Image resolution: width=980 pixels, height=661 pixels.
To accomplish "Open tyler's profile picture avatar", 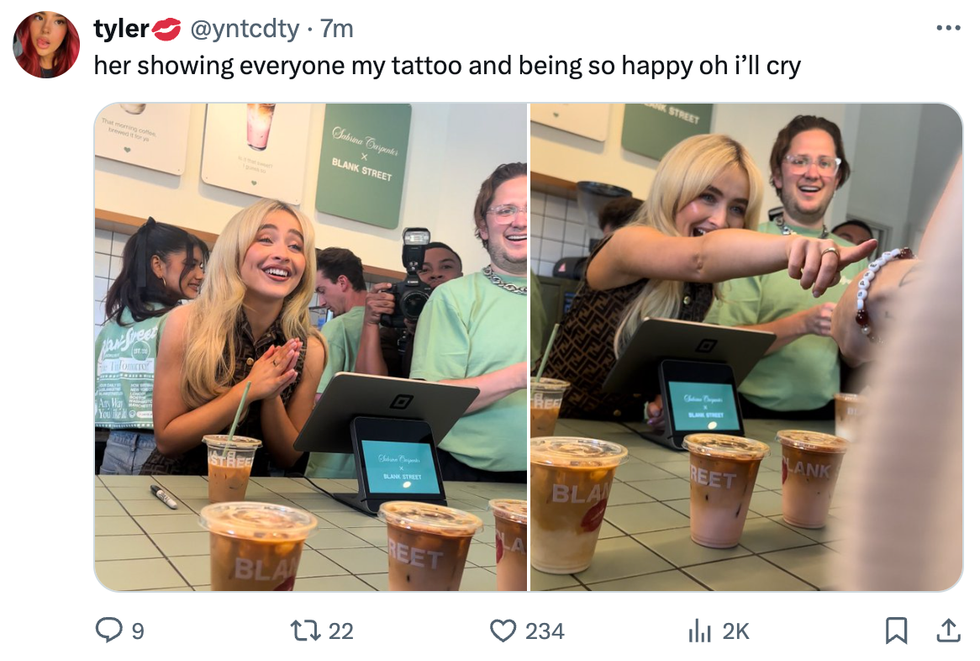I will point(46,45).
